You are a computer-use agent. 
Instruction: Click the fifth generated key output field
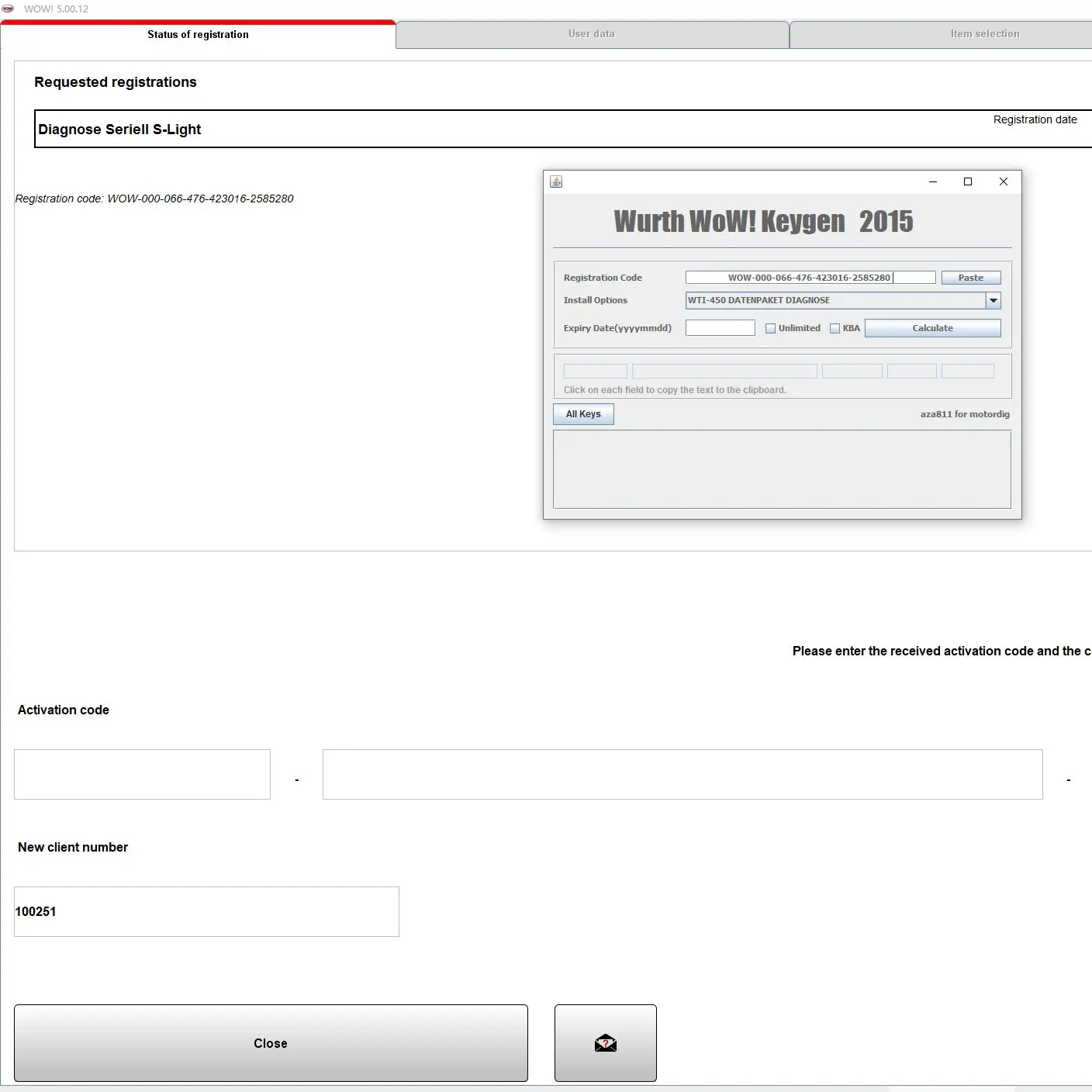[967, 371]
